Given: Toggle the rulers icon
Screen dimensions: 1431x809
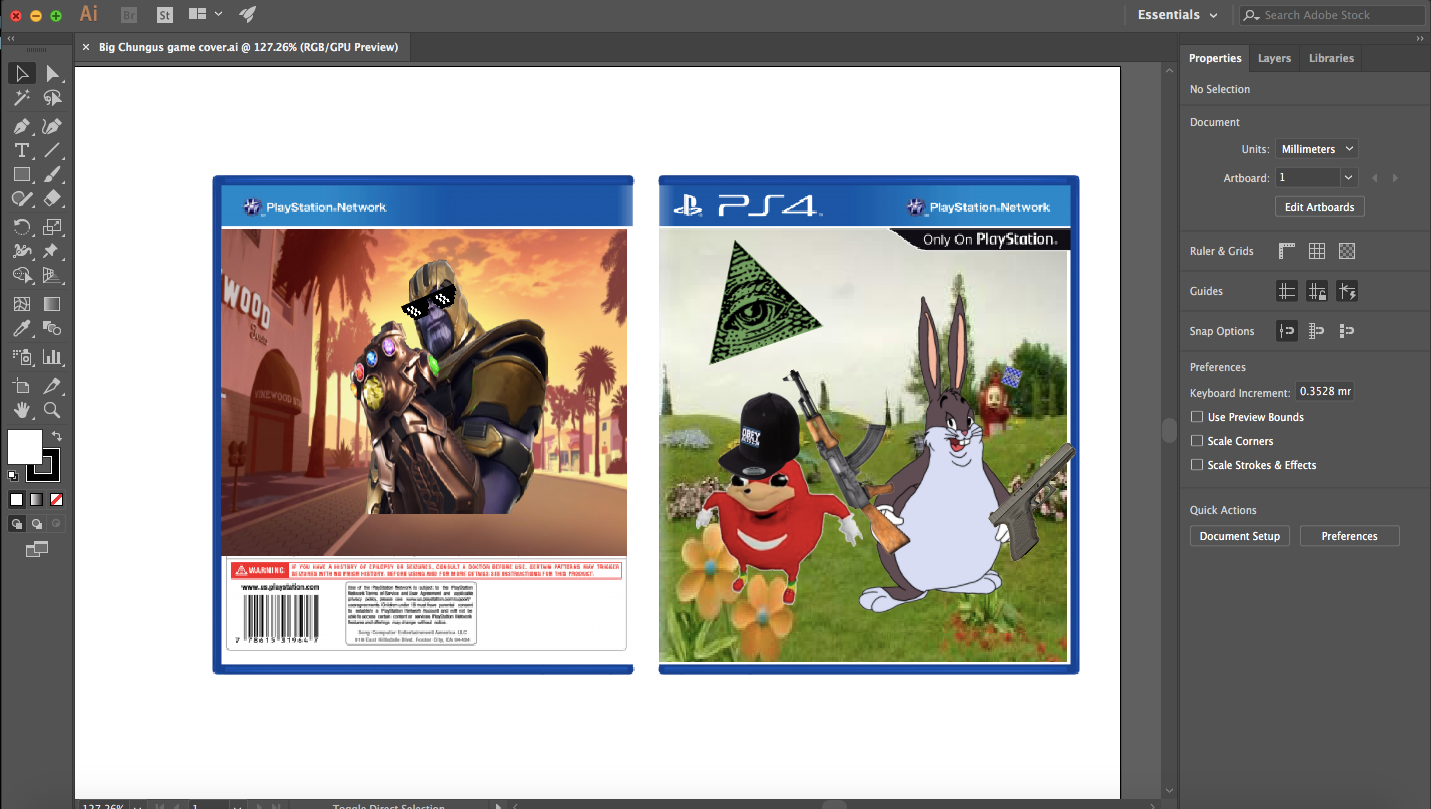Looking at the screenshot, I should tap(1286, 251).
